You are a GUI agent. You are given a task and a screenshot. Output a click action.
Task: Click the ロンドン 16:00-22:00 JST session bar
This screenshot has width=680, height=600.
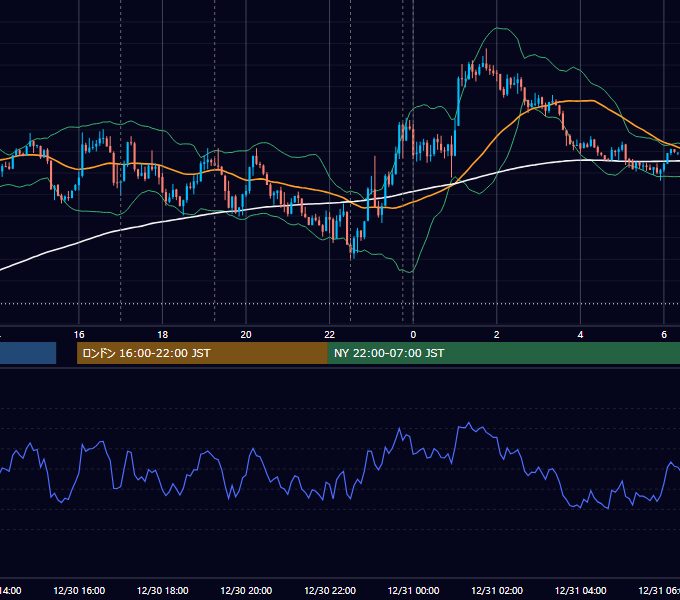pos(202,353)
